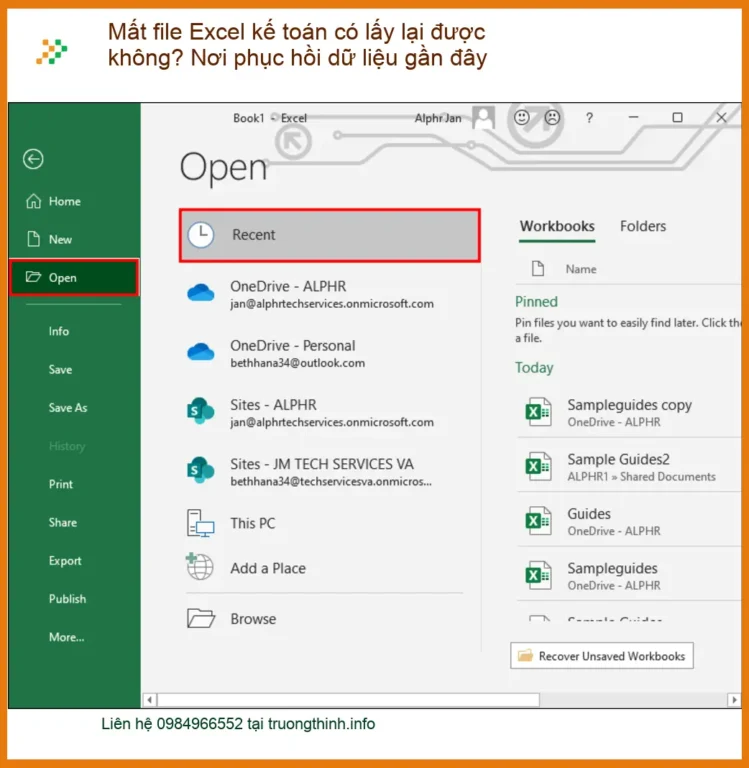The image size is (749, 768).
Task: Click the file type column icon
Action: point(538,269)
